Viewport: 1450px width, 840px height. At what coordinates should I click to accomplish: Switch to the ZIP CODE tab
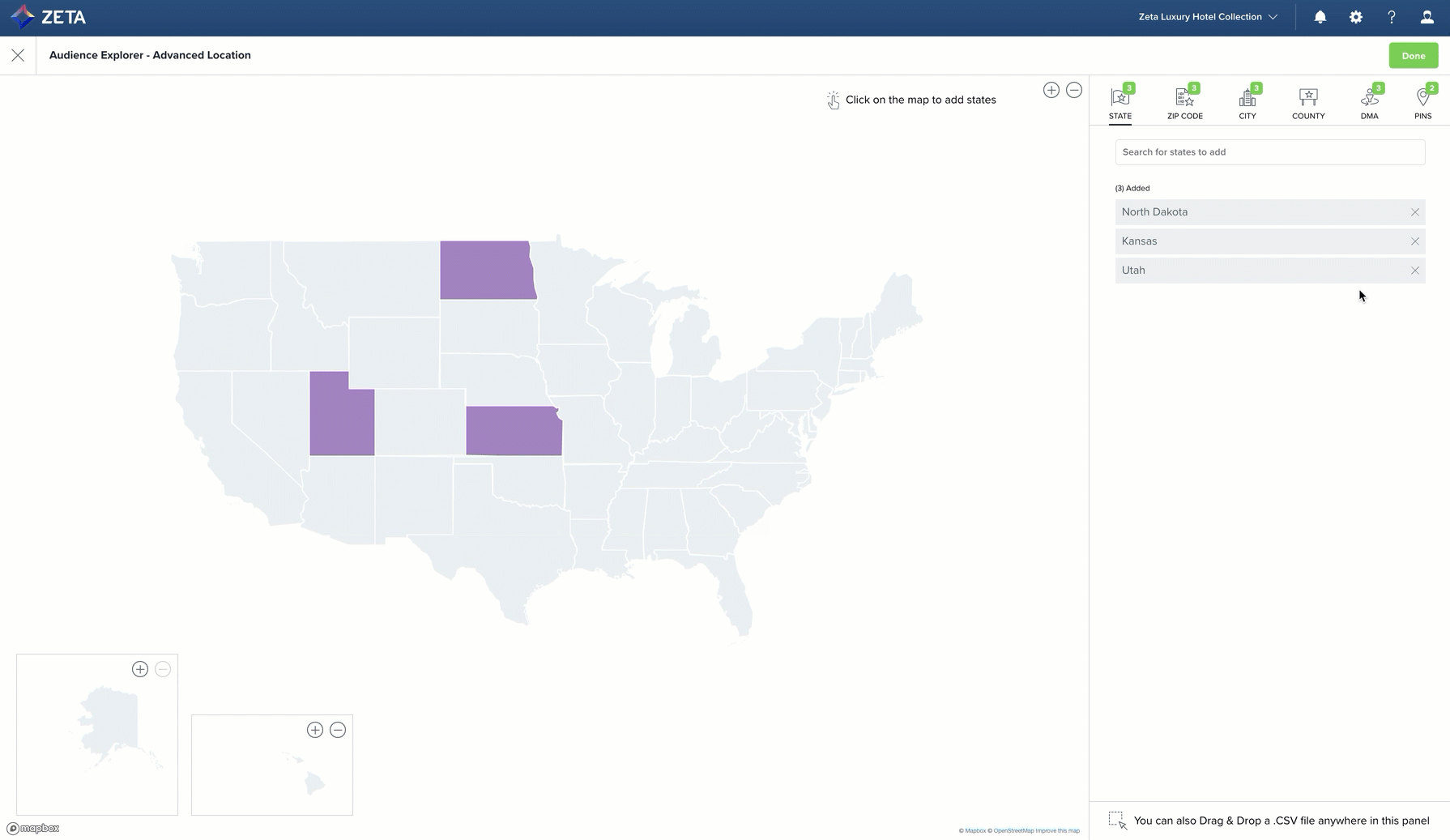tap(1184, 103)
